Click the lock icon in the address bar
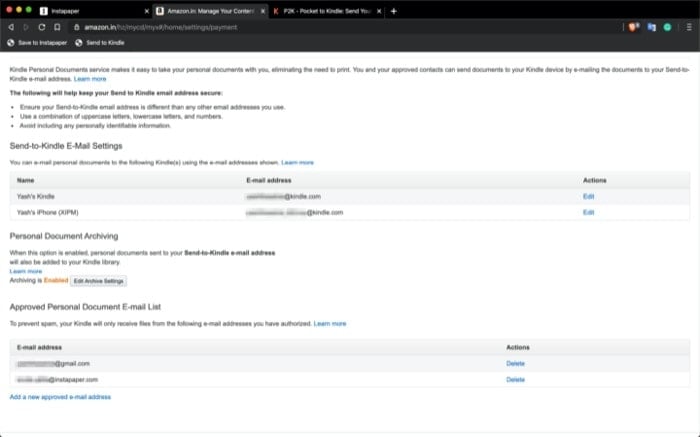The image size is (700, 437). click(x=76, y=27)
